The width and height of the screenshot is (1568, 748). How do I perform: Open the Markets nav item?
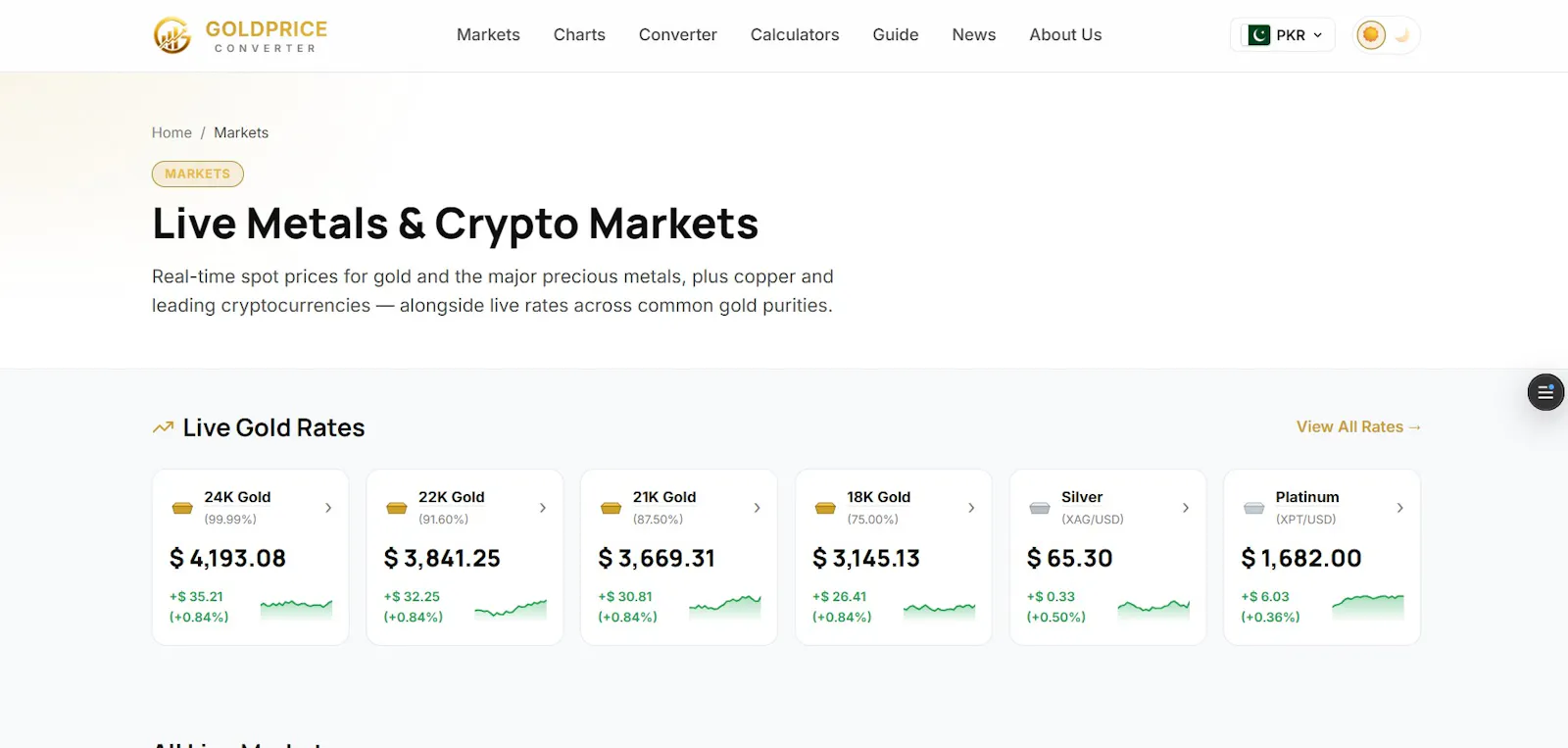[x=488, y=35]
